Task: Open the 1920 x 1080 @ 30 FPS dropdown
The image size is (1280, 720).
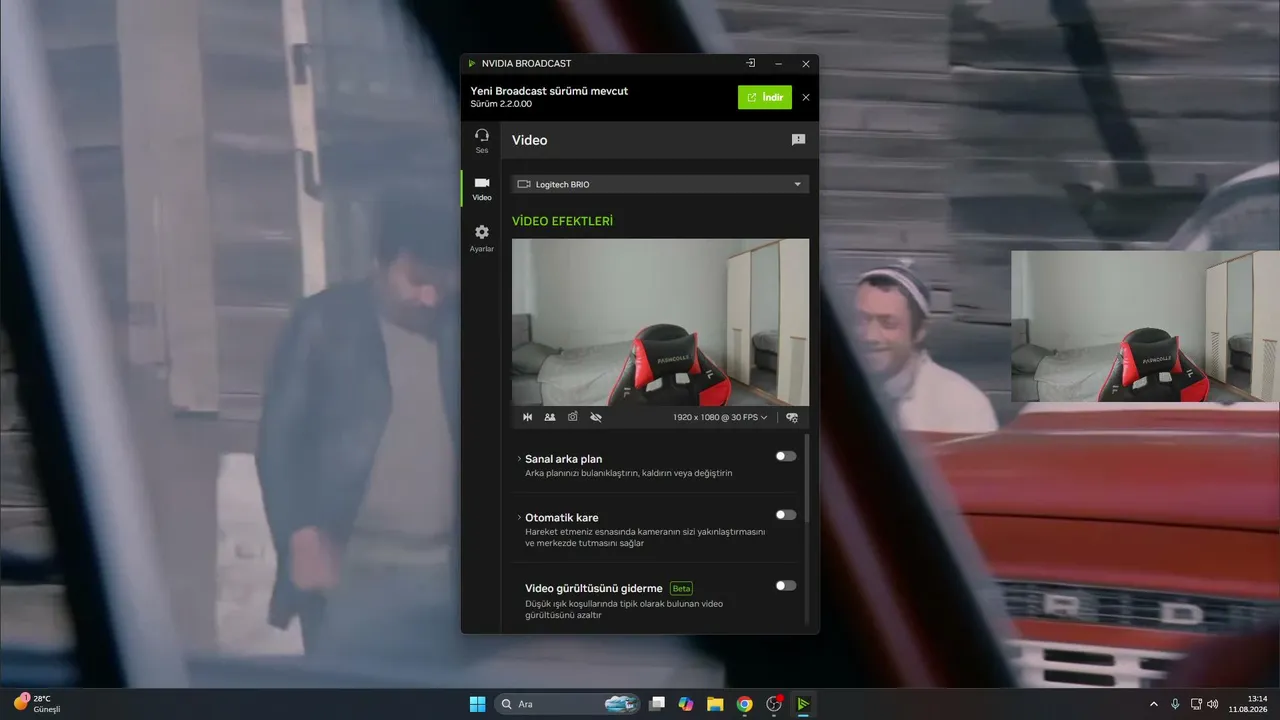Action: (720, 417)
